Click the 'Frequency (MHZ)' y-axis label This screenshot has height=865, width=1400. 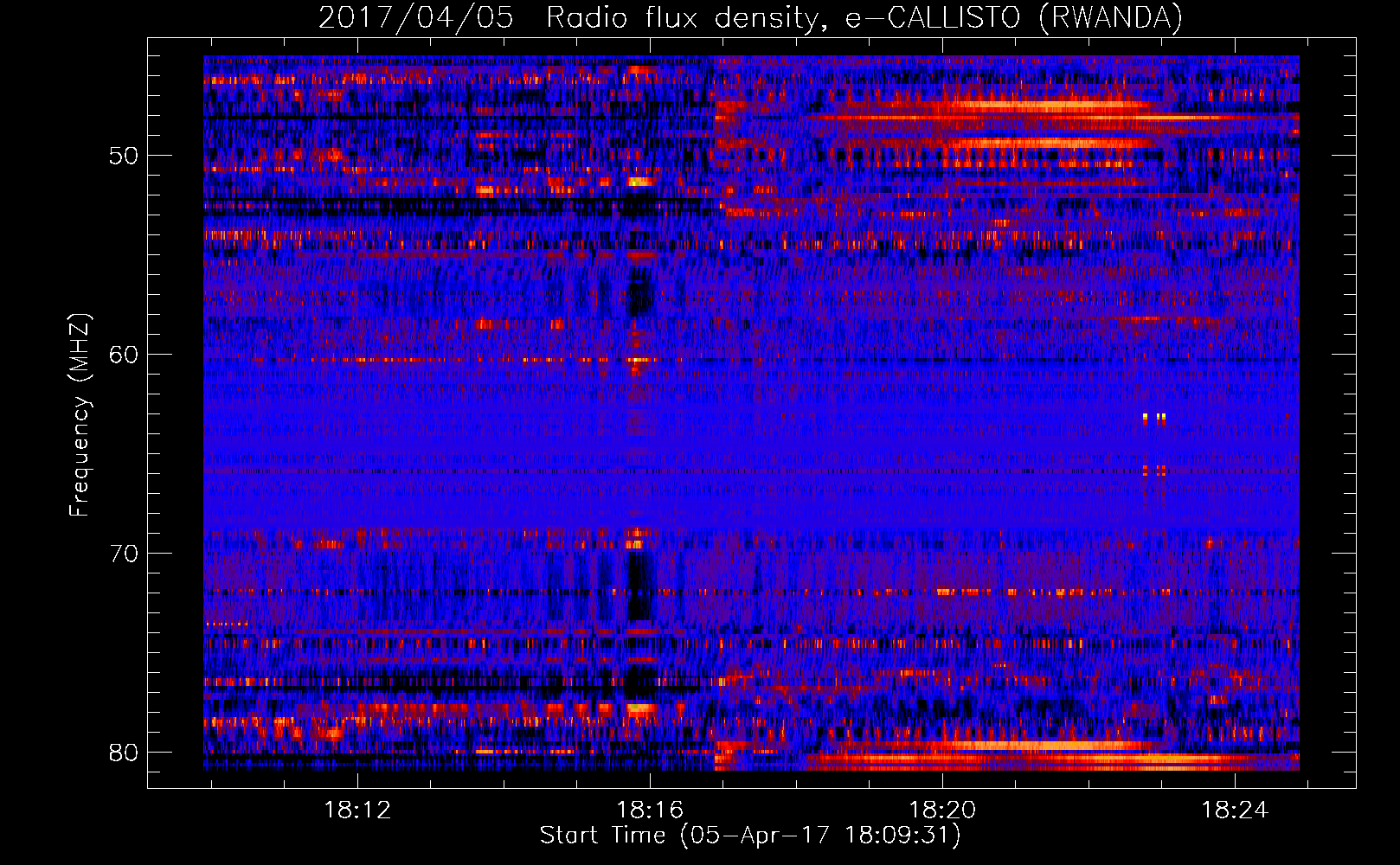[x=80, y=415]
